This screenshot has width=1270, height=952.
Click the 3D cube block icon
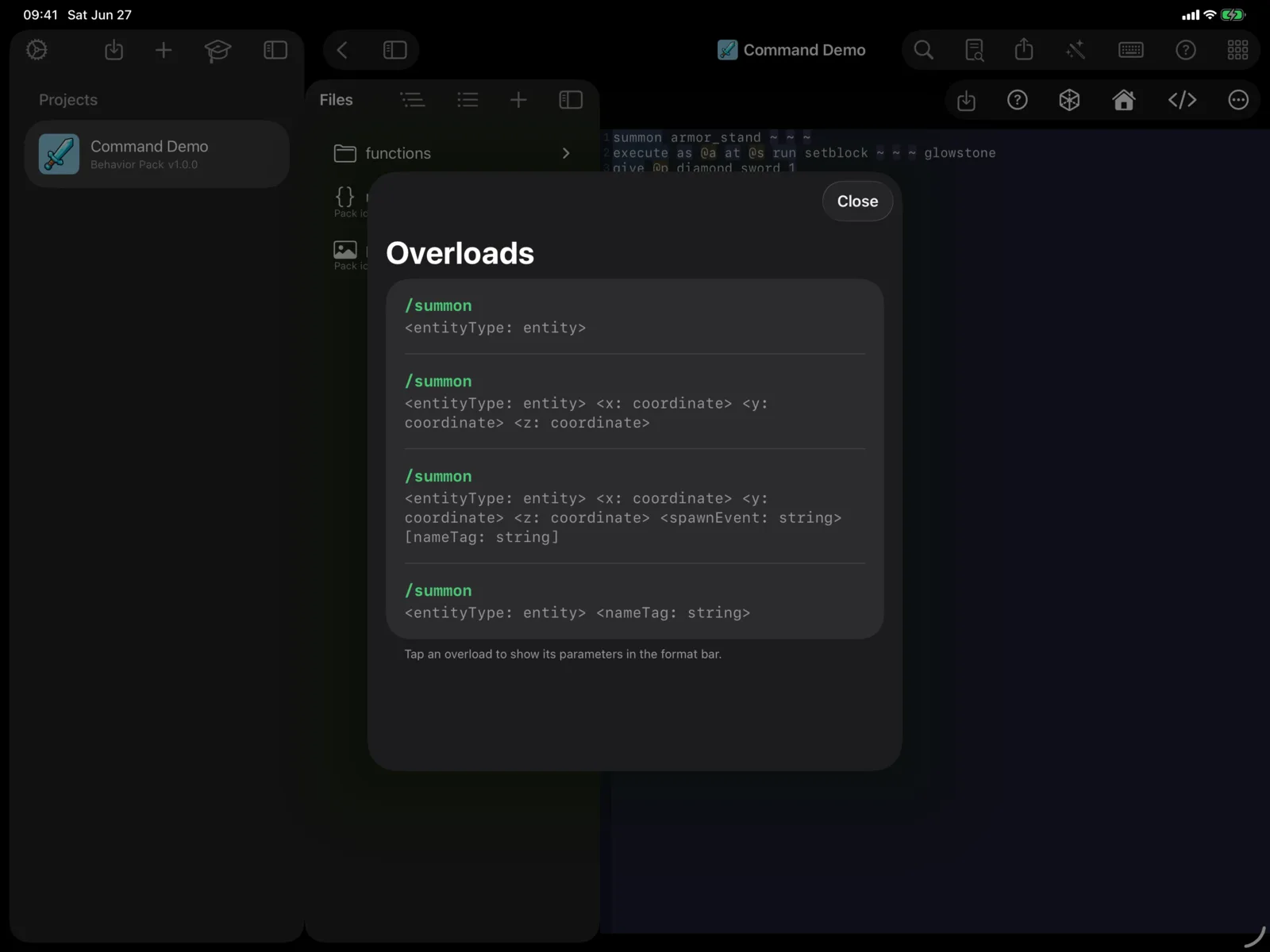click(x=1069, y=100)
